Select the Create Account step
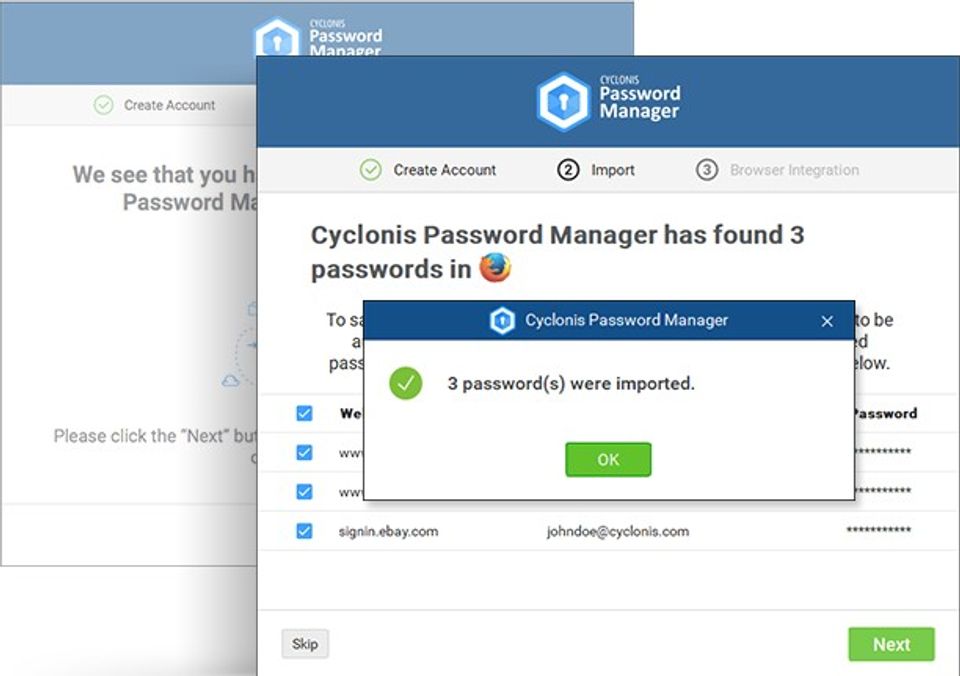The image size is (960, 676). 444,170
